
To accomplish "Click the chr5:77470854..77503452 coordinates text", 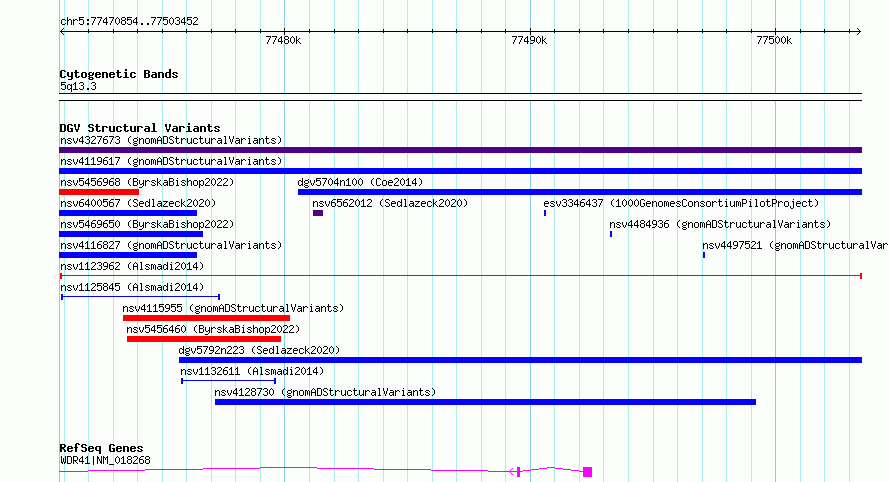I will (x=129, y=22).
